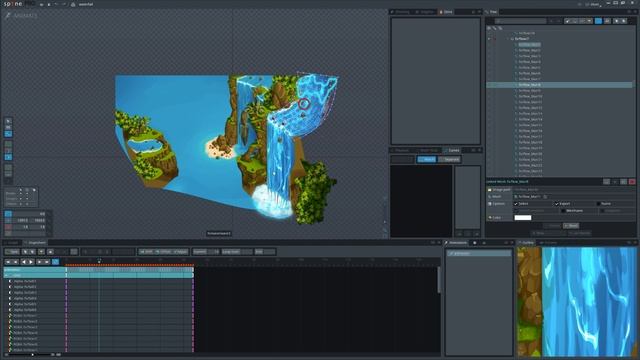Click the Adjust keys button
Screen dimensions: 640x360
coord(180,251)
